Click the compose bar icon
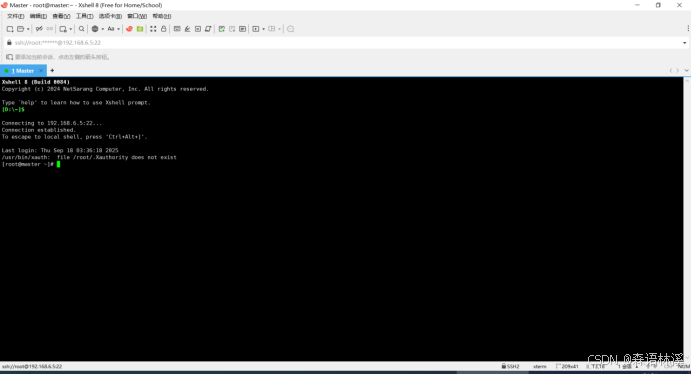The width and height of the screenshot is (692, 374). point(242,29)
